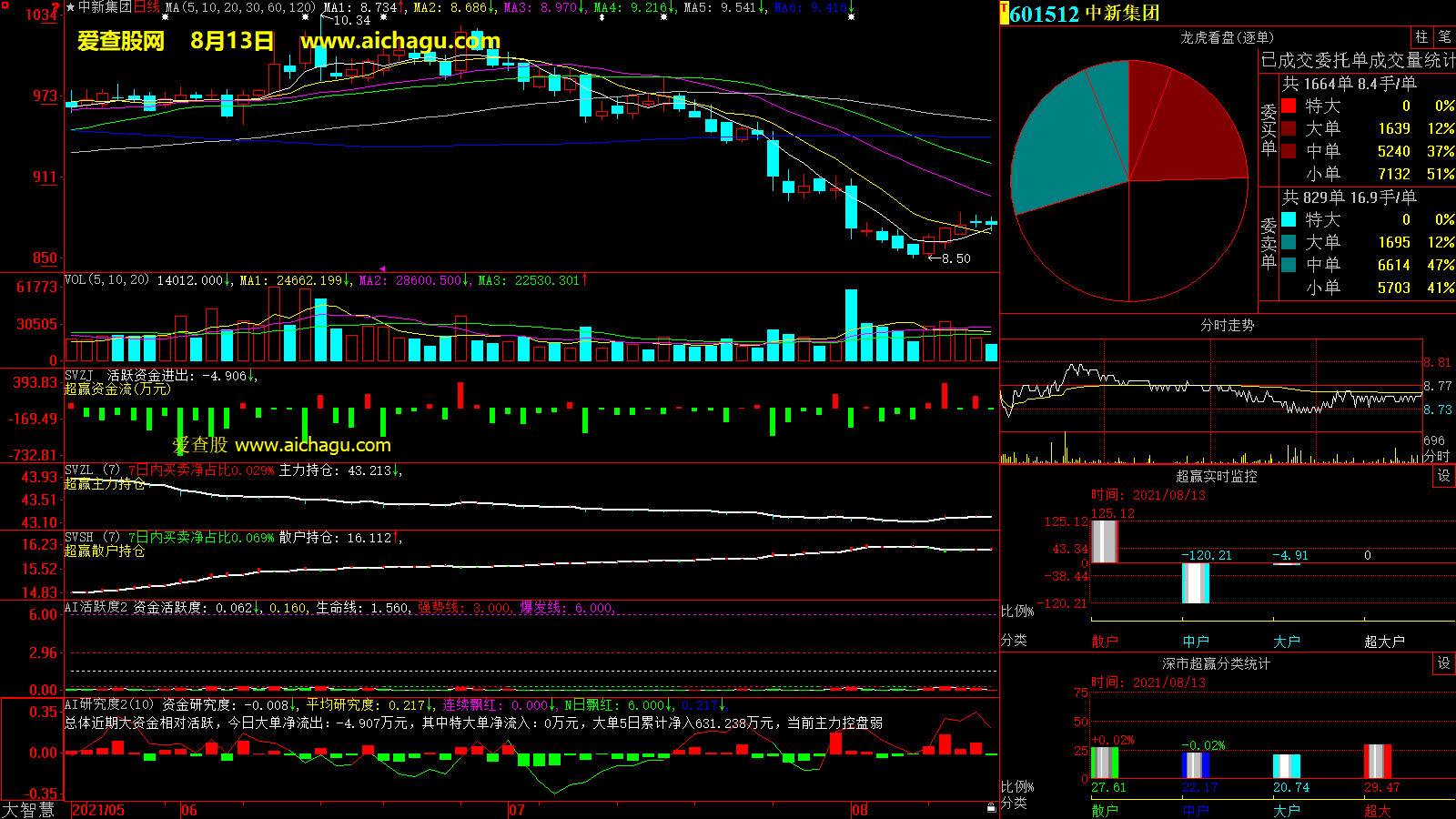
Task: Click the 07 month marker on time axis
Action: pos(516,810)
